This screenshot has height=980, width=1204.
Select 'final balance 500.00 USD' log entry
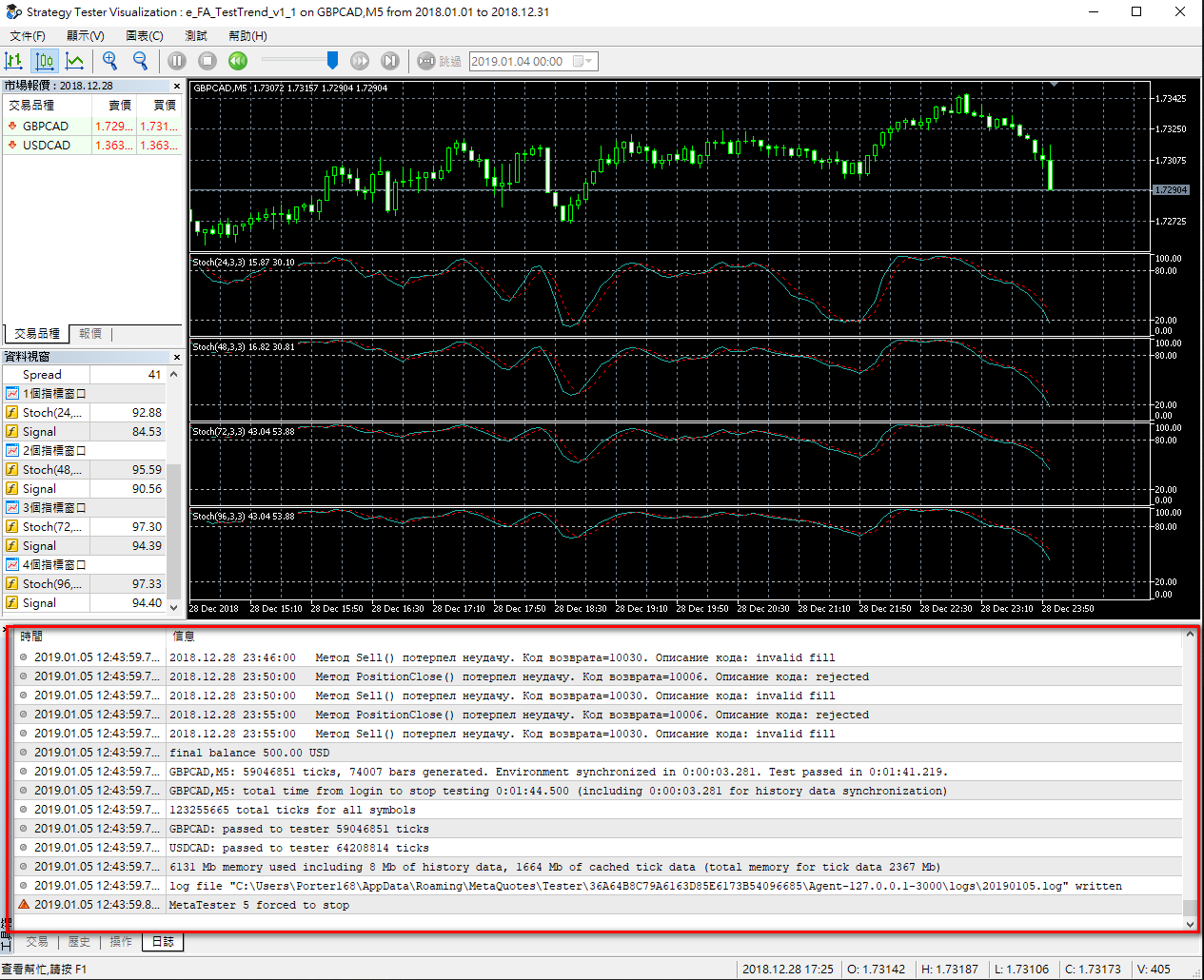point(599,752)
